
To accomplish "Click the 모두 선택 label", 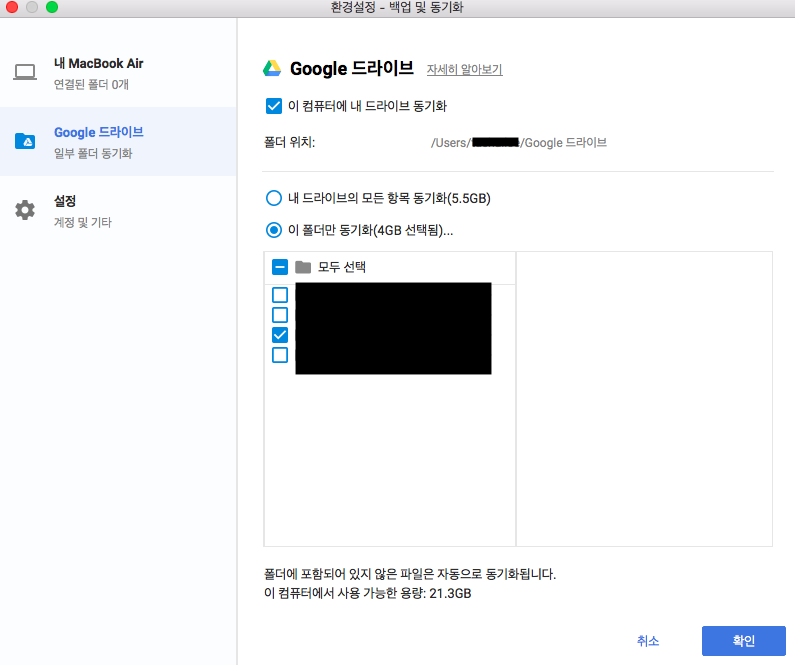I will point(342,267).
